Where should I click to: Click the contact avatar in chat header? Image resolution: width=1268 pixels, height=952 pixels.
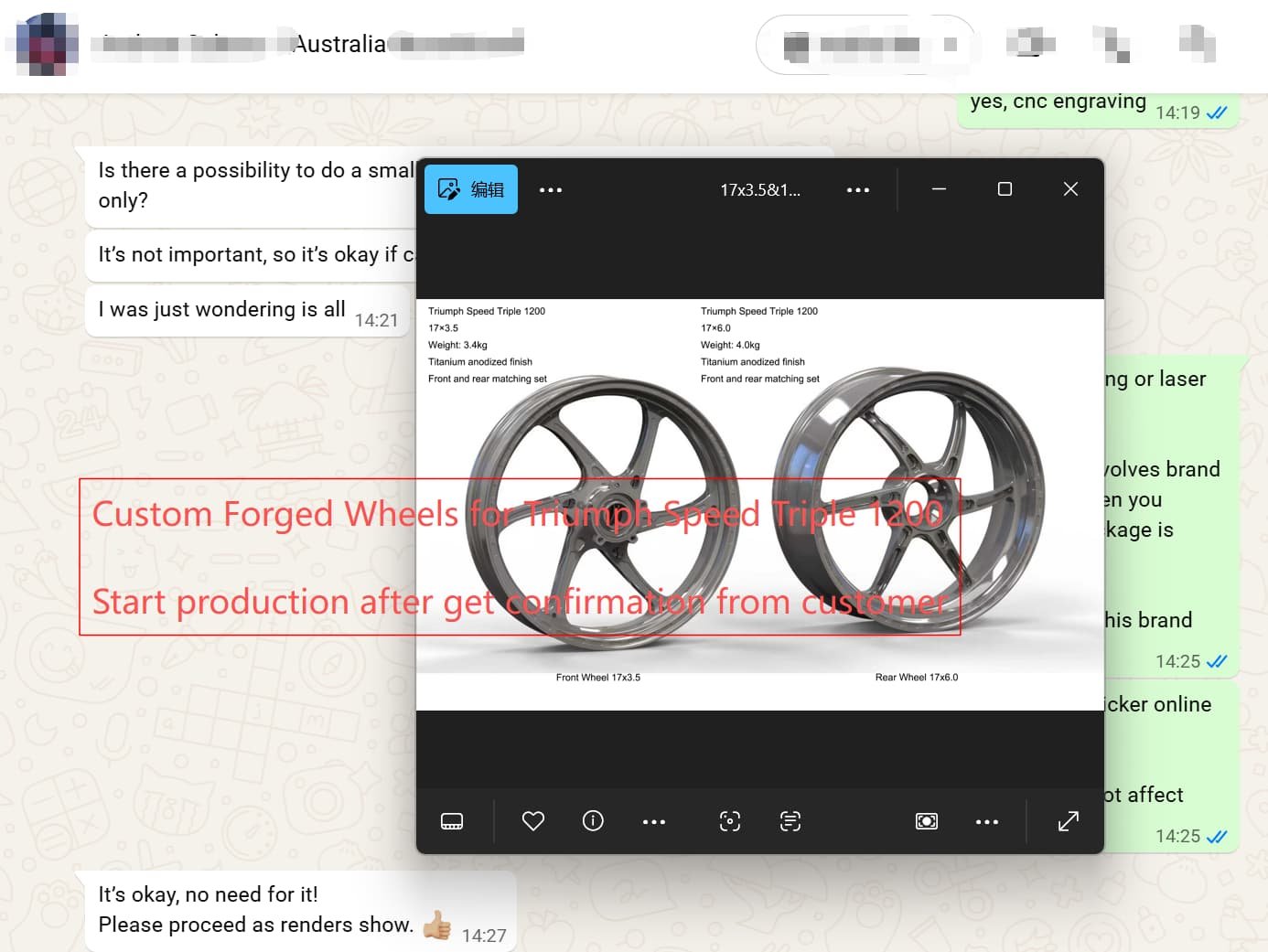(x=48, y=44)
